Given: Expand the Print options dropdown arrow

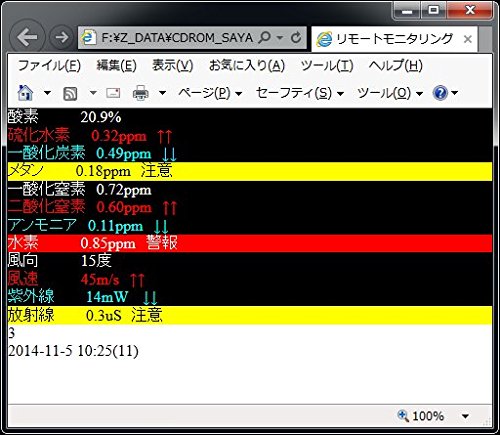Looking at the screenshot, I should point(162,93).
